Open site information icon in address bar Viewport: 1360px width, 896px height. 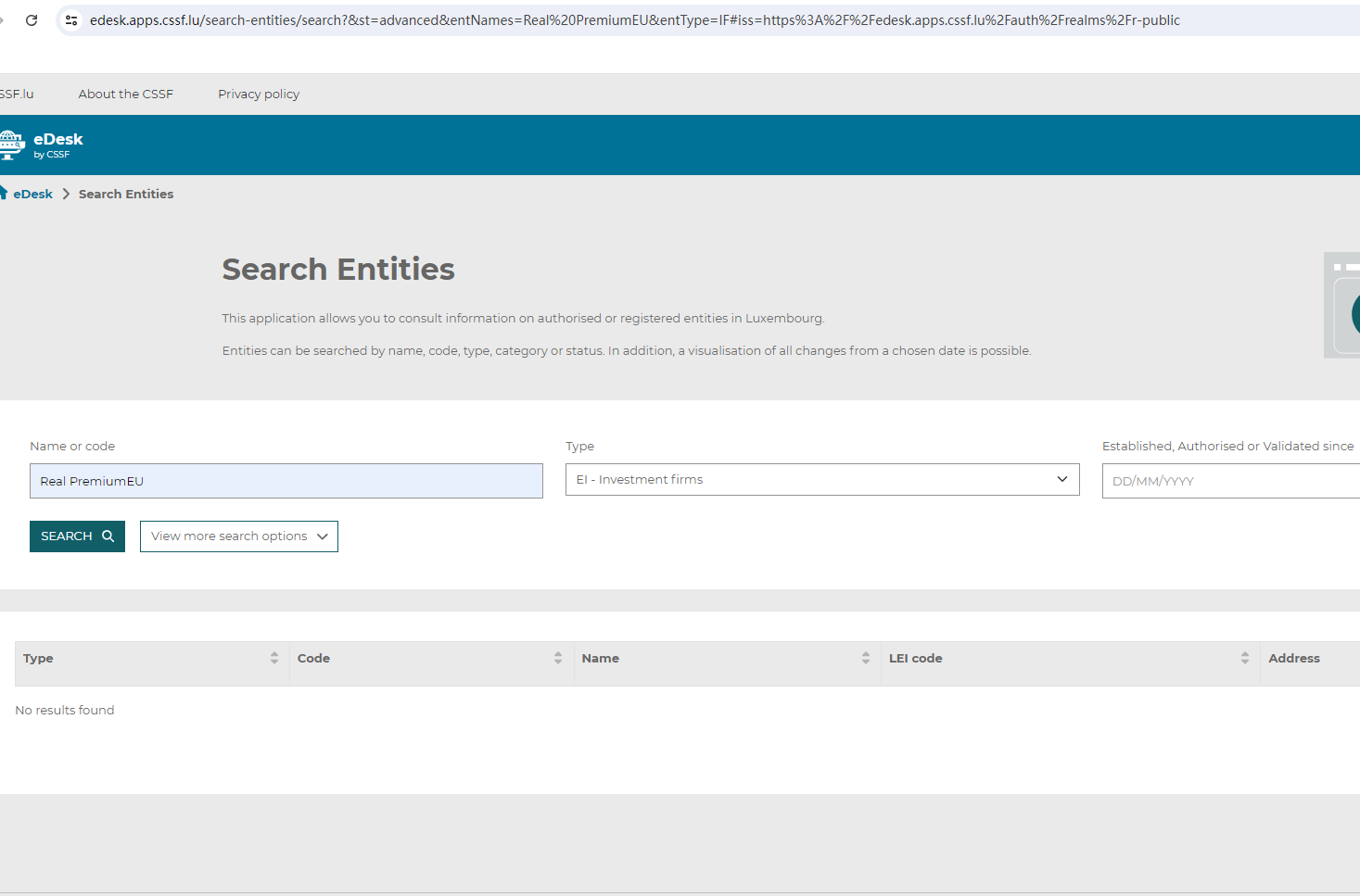(x=71, y=20)
